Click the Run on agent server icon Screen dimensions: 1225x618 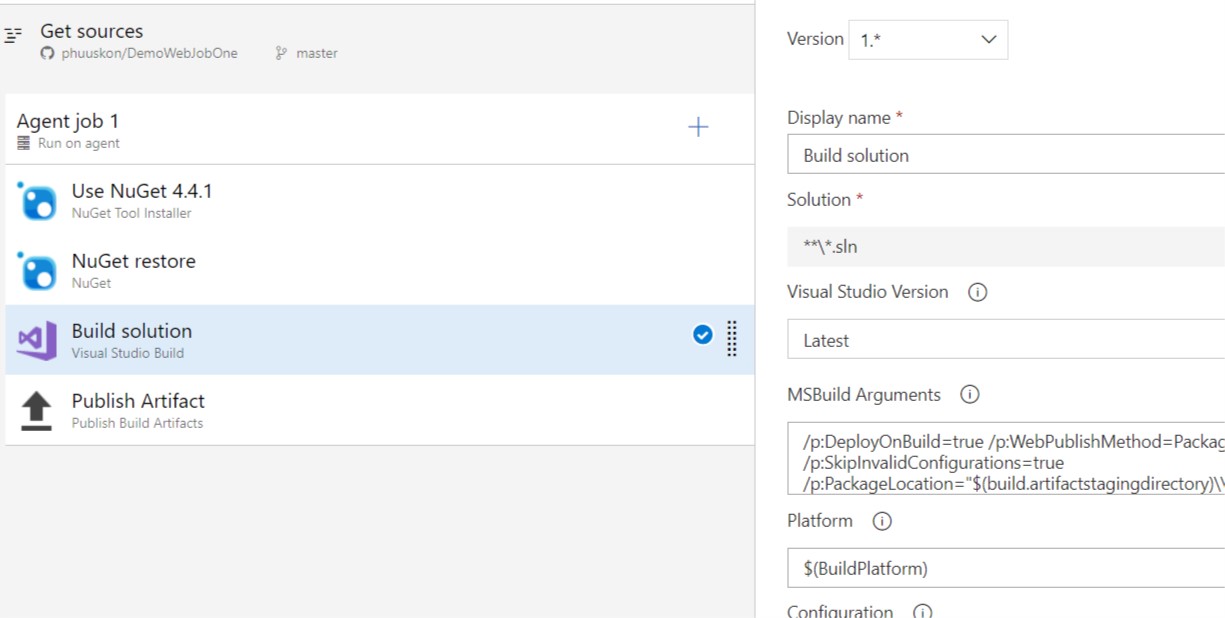(24, 143)
